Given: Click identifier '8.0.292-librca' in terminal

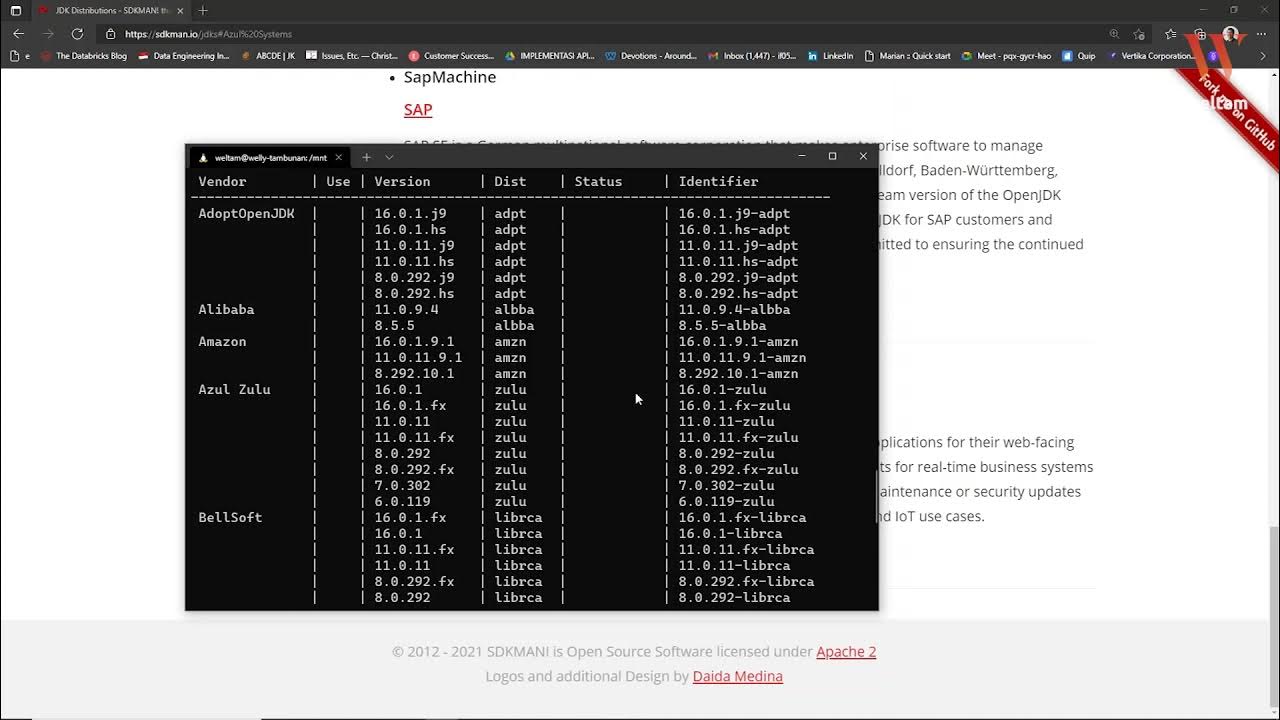Looking at the screenshot, I should pos(734,597).
